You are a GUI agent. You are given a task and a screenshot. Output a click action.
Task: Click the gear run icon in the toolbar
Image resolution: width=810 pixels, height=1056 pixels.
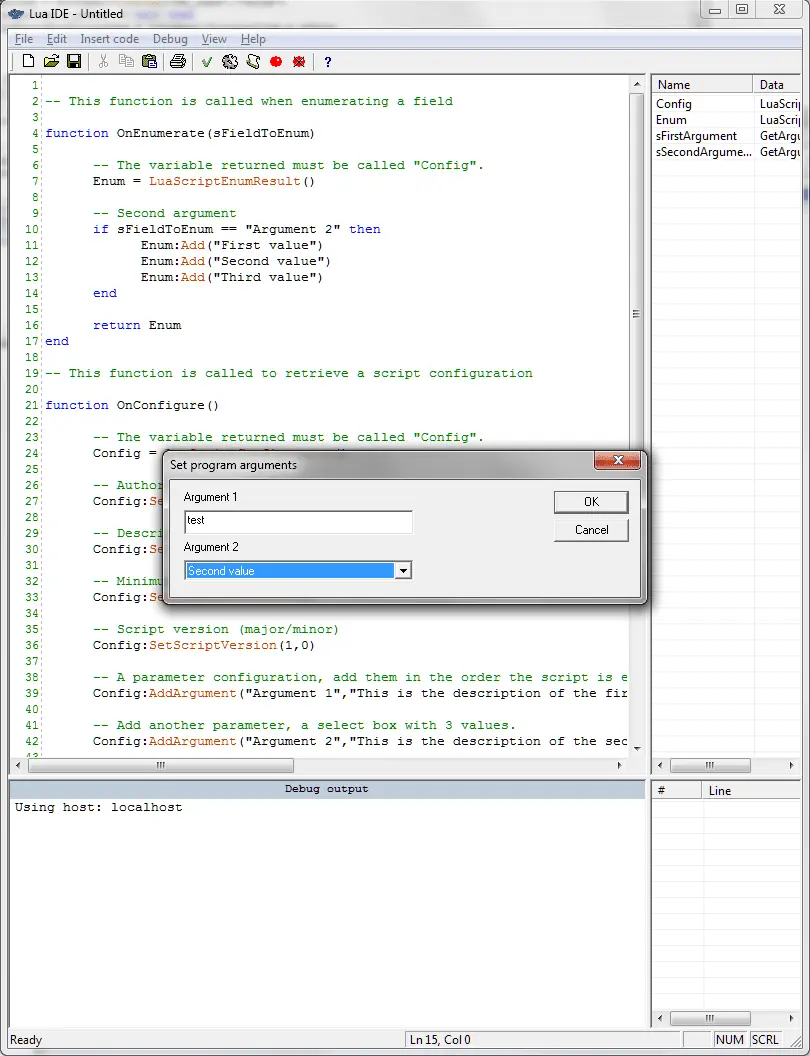[230, 61]
